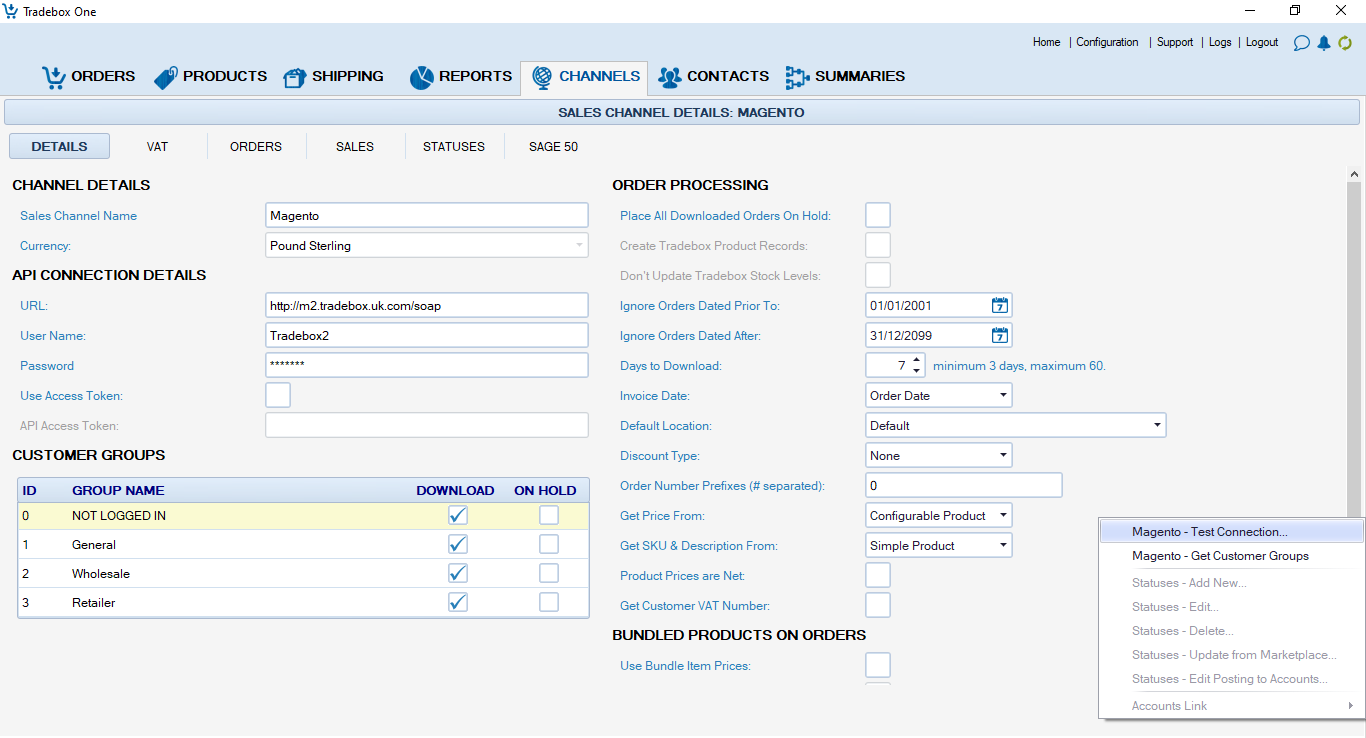1366x738 pixels.
Task: Expand Accounts Link submenu
Action: tap(1231, 706)
